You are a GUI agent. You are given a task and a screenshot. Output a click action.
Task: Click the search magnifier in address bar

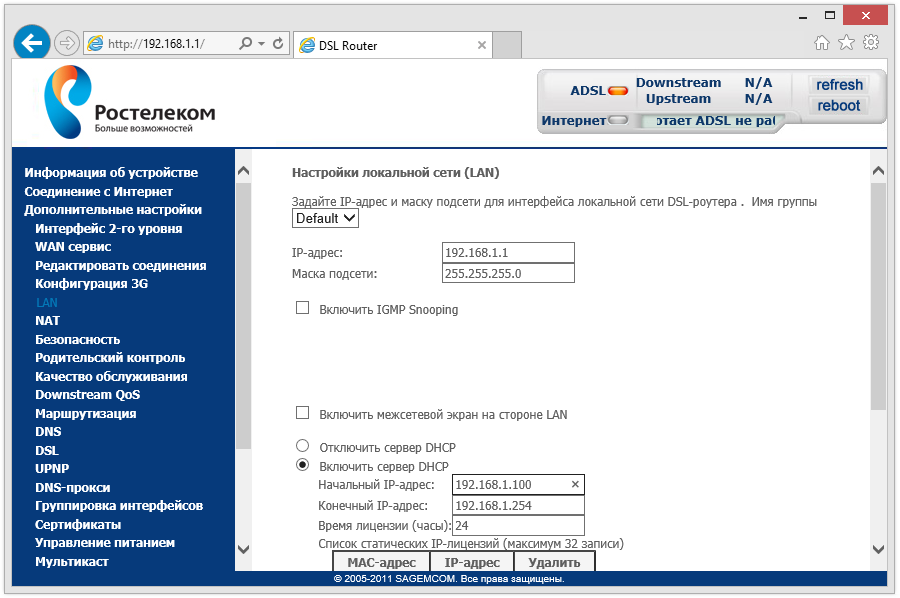pos(246,43)
